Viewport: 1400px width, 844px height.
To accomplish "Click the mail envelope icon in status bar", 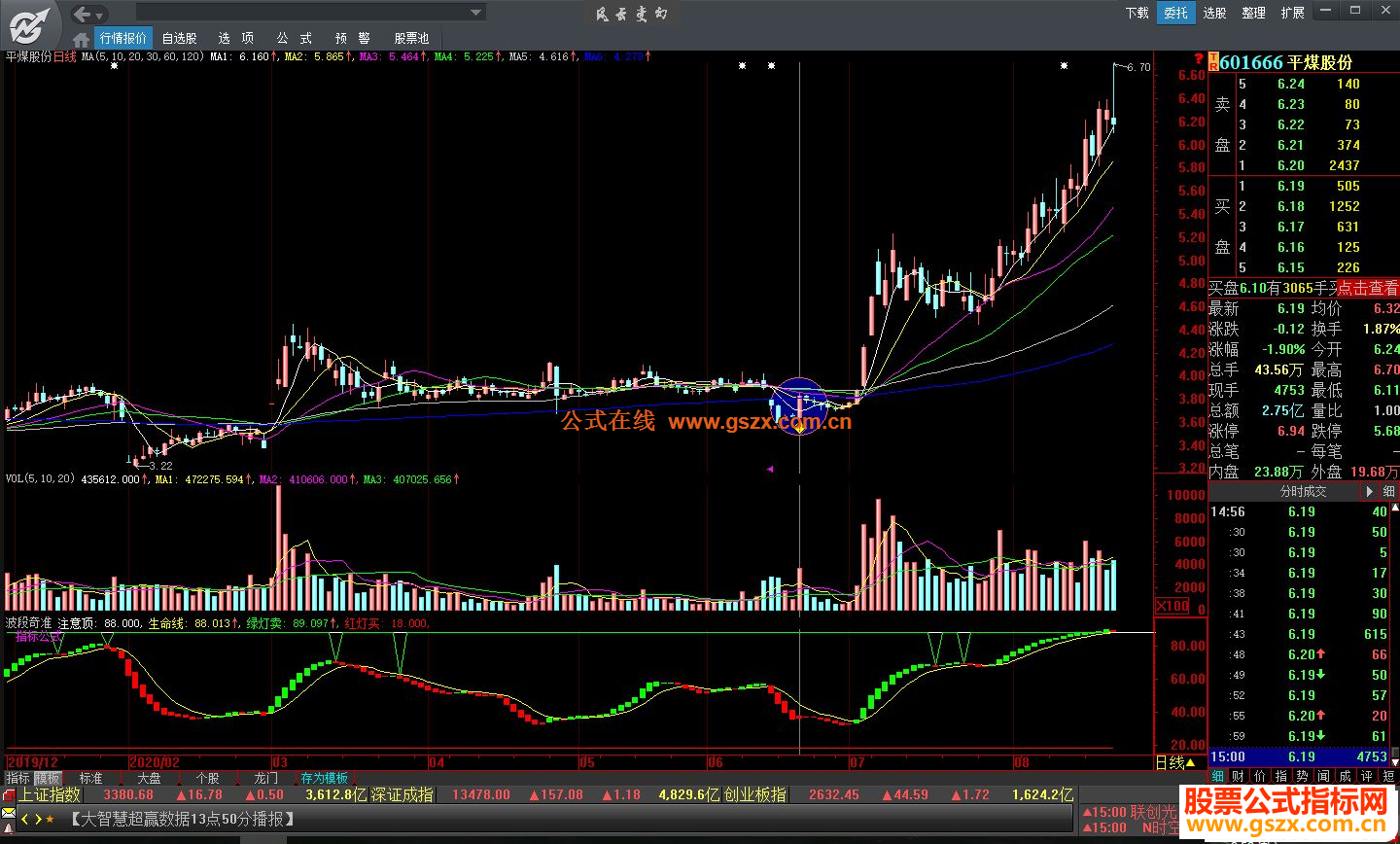I will 9,812.
